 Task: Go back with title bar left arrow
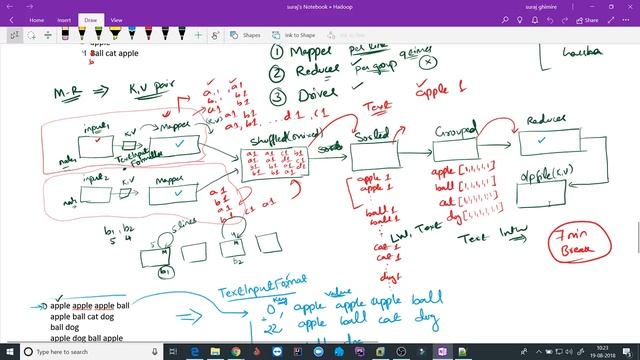pyautogui.click(x=10, y=7)
